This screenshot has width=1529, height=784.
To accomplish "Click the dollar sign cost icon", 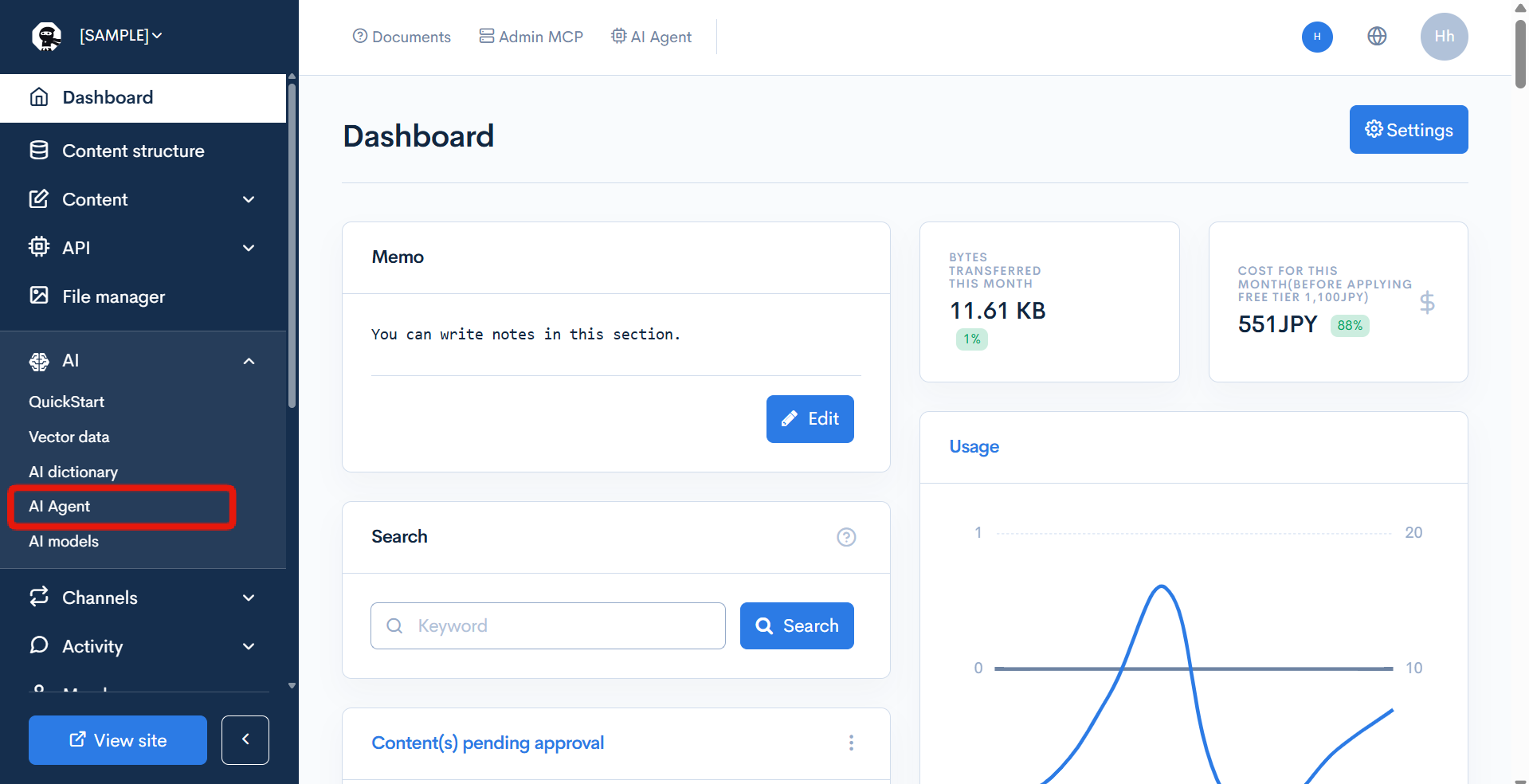I will pos(1427,303).
